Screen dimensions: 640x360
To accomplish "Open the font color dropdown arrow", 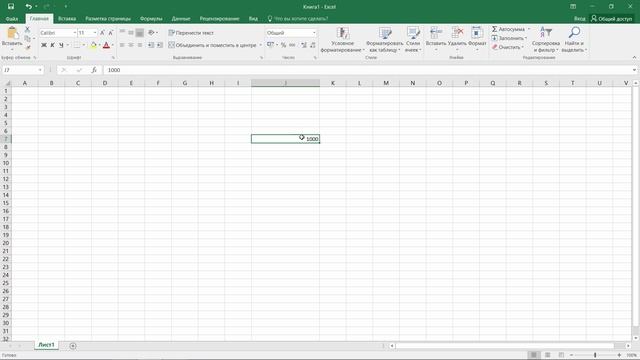I will (x=113, y=45).
